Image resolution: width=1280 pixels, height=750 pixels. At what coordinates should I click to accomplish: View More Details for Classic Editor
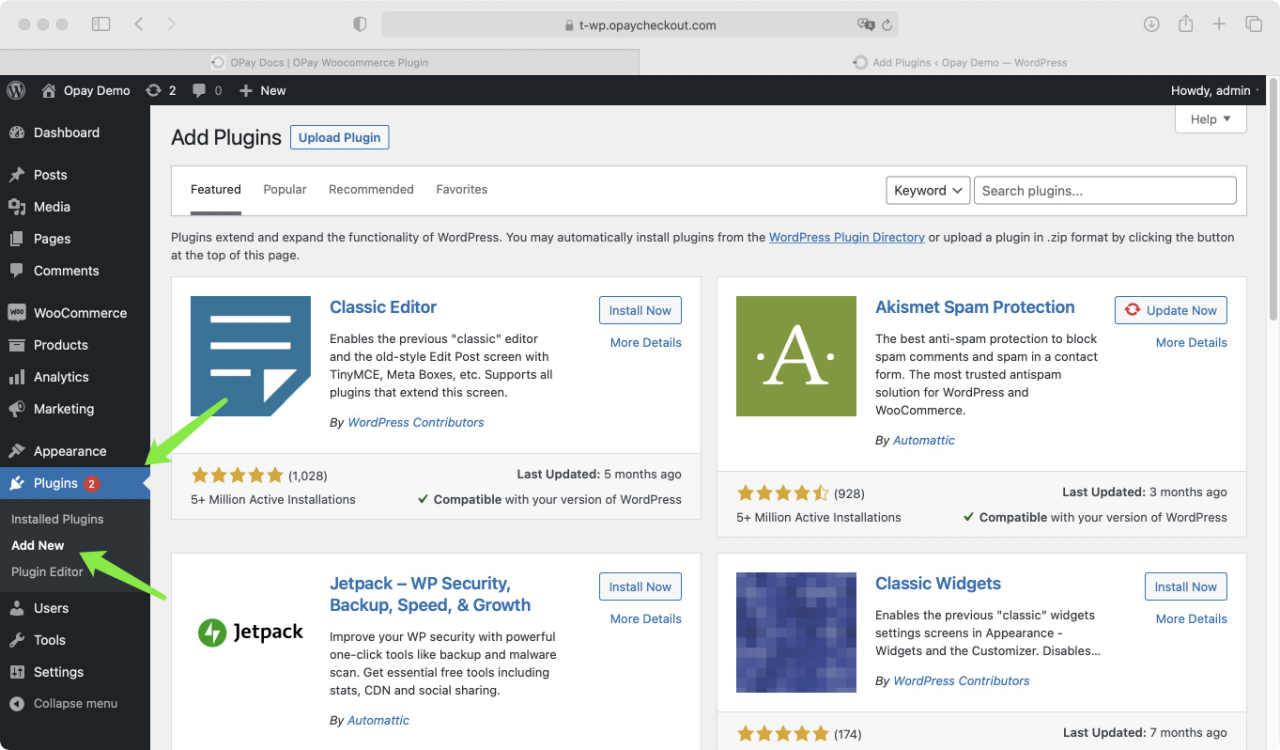646,342
